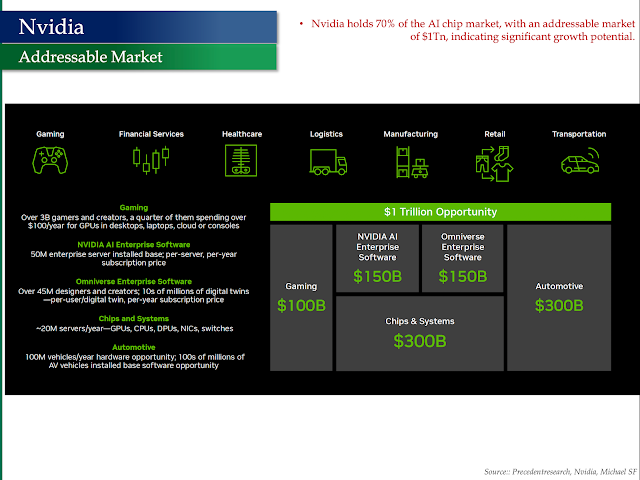This screenshot has height=480, width=640.
Task: Click the green 'NVIDIA AI Enterprise Software' heading
Action: 134,244
